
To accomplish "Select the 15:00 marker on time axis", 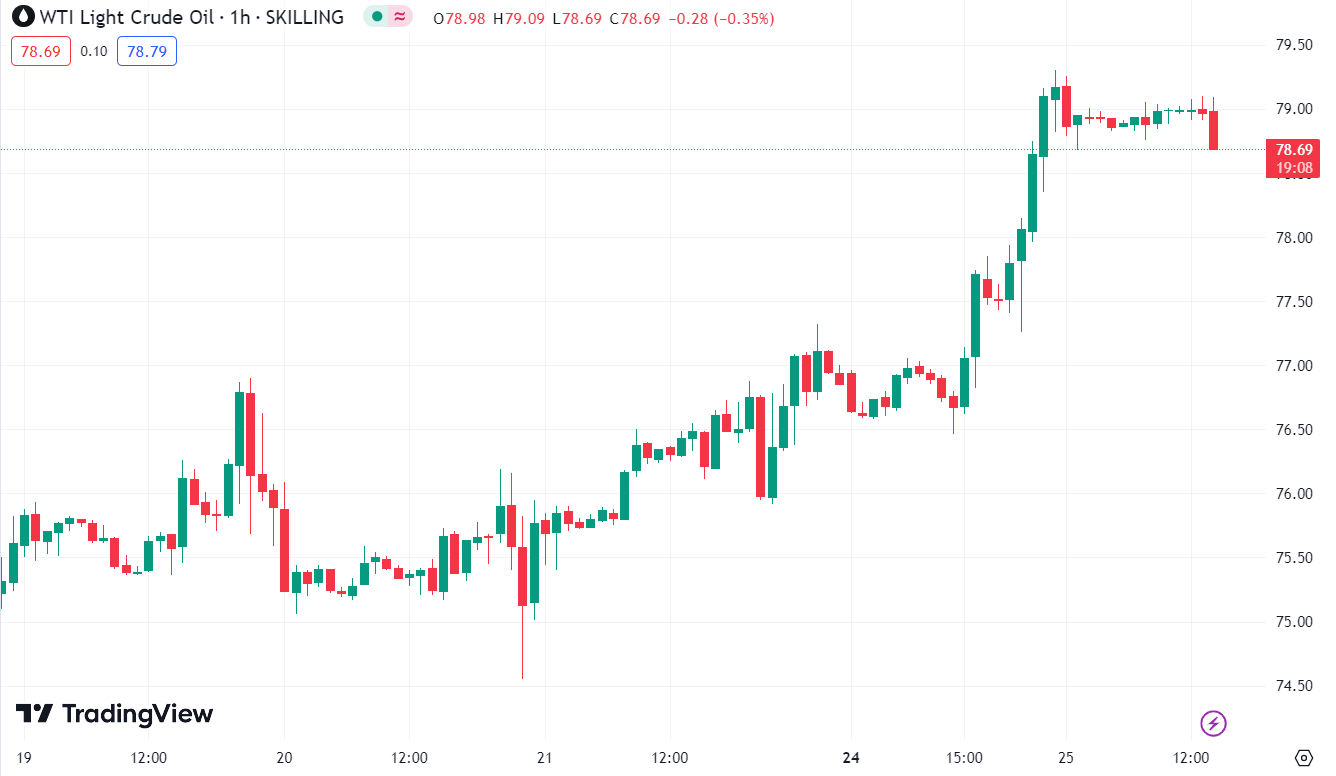I will 965,757.
